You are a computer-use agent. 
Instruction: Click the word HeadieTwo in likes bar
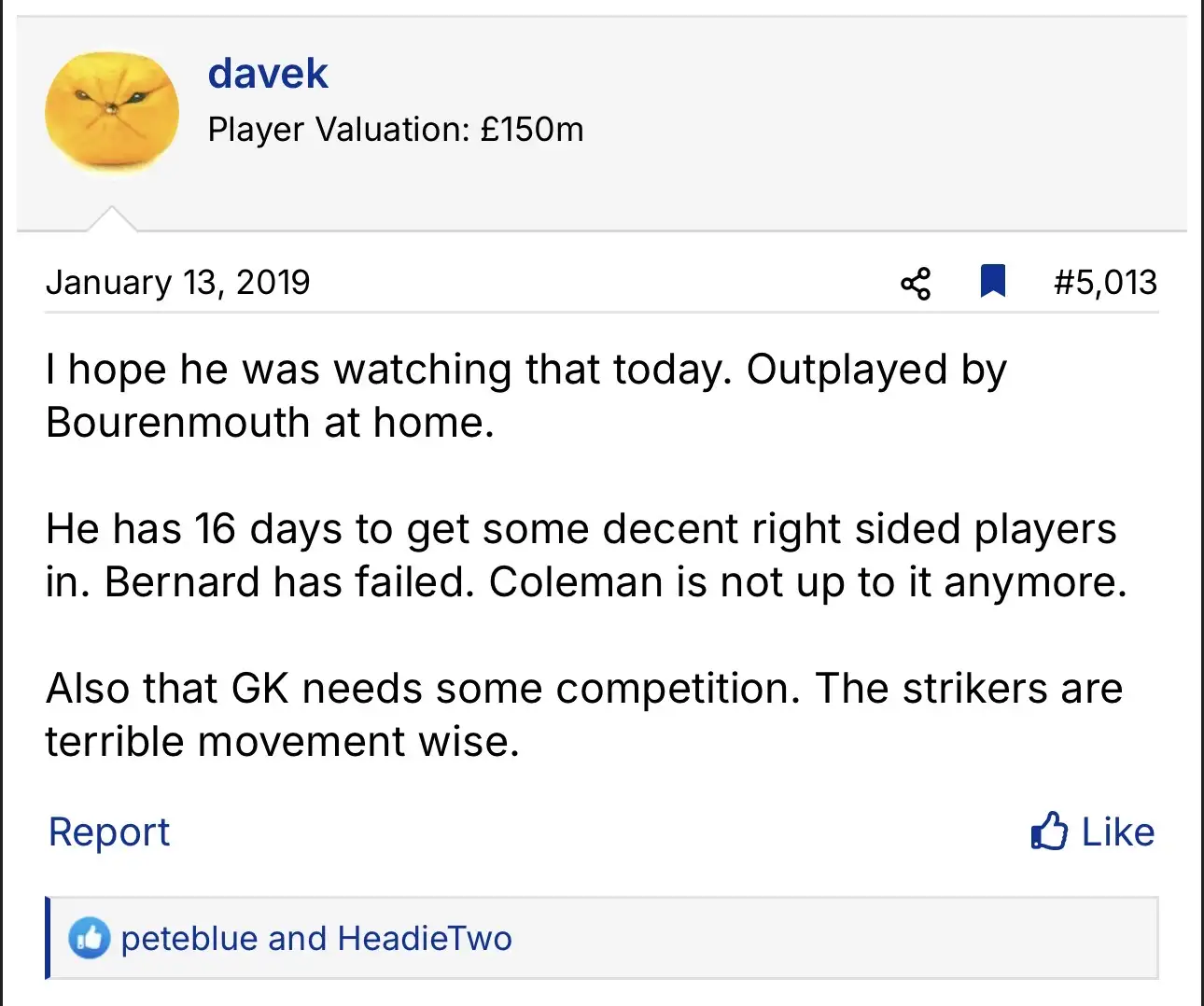point(425,938)
